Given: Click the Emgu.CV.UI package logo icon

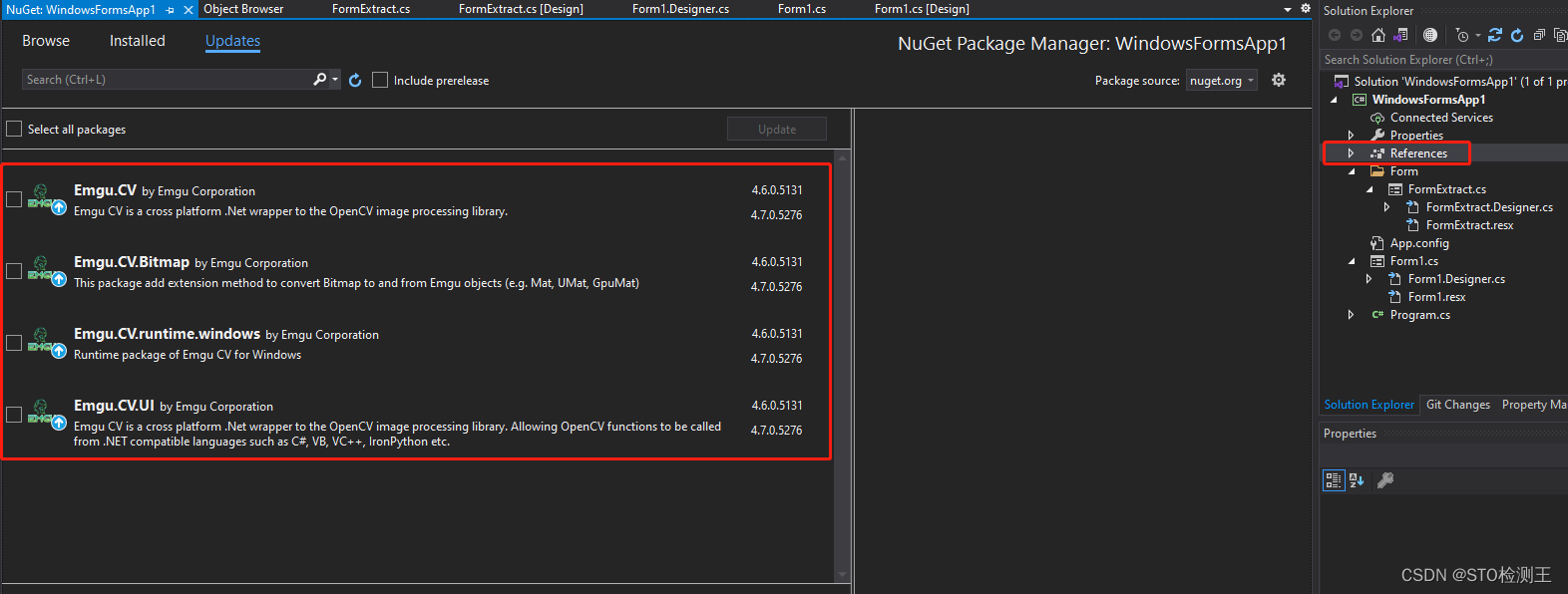Looking at the screenshot, I should pos(46,414).
